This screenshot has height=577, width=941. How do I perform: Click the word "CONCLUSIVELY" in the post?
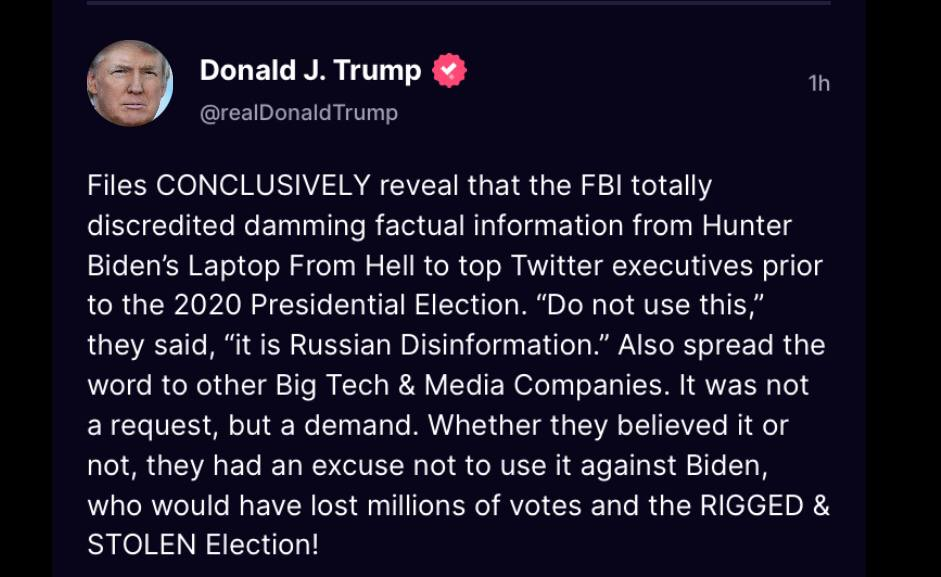click(x=264, y=186)
